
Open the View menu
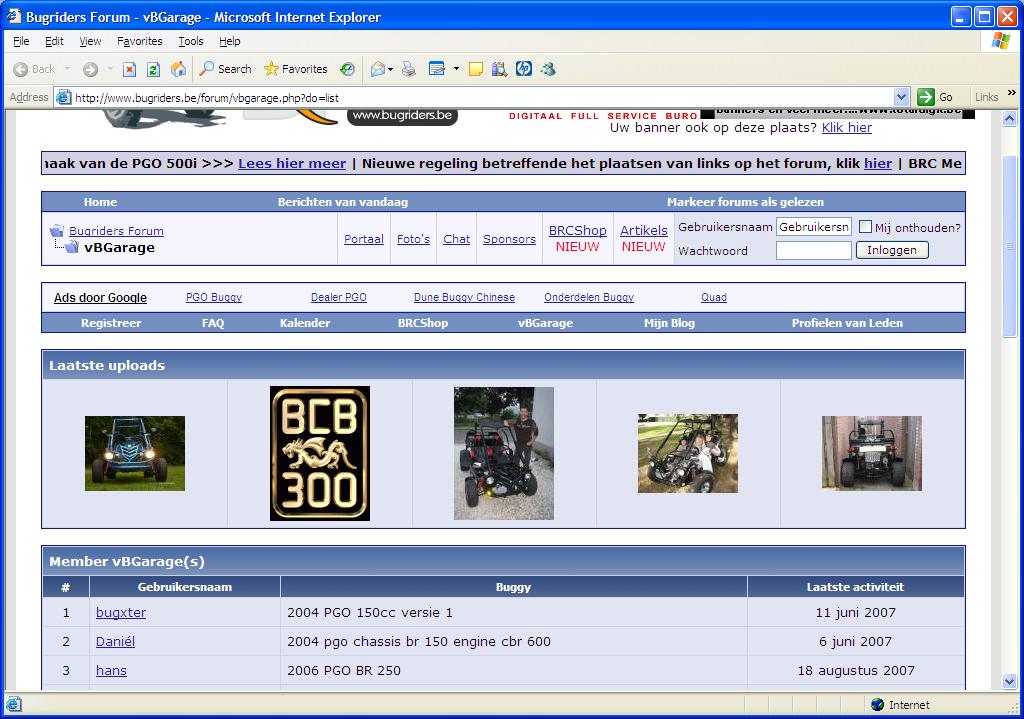point(90,41)
